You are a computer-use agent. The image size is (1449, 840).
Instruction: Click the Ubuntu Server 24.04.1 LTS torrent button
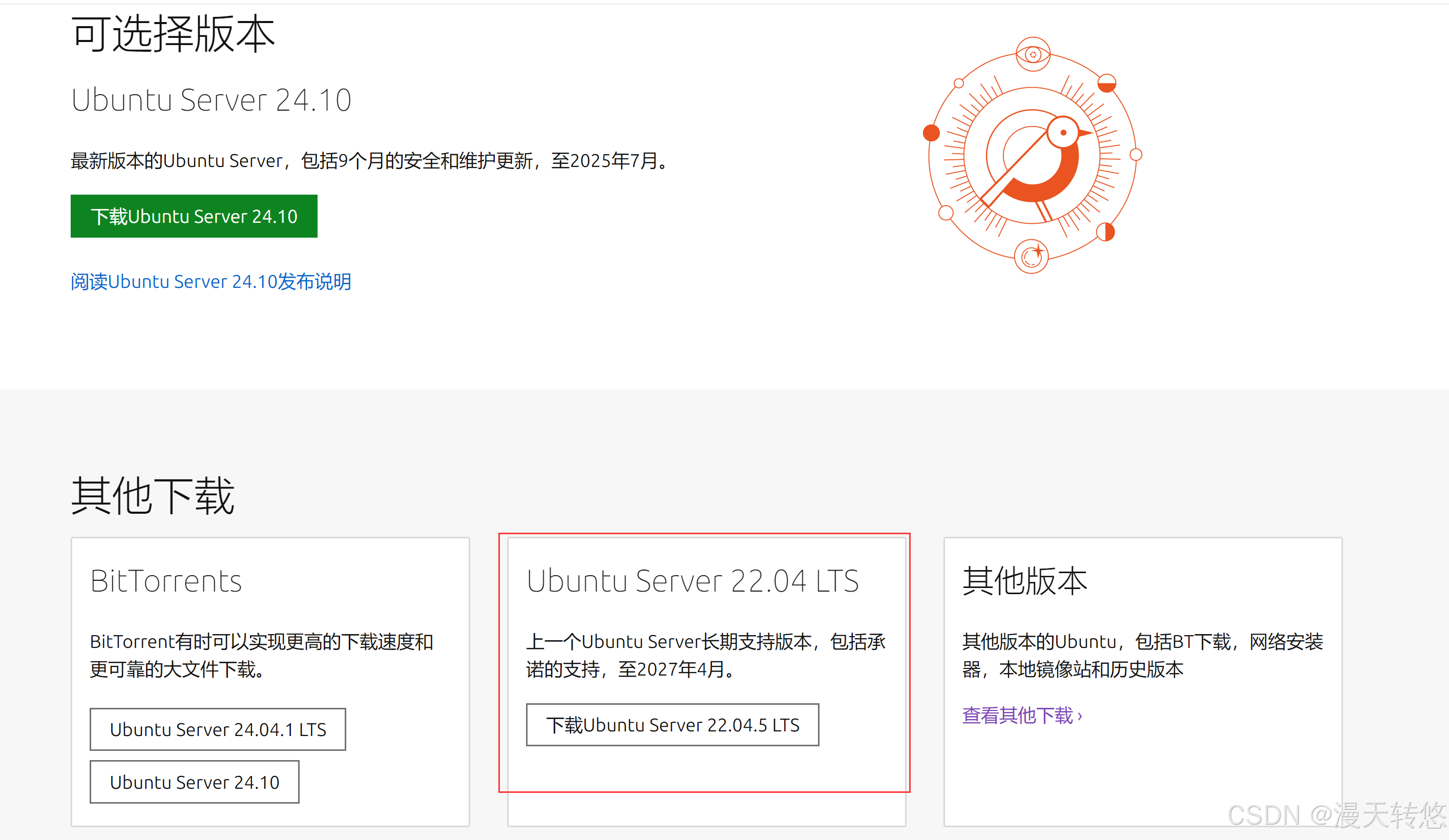tap(218, 729)
